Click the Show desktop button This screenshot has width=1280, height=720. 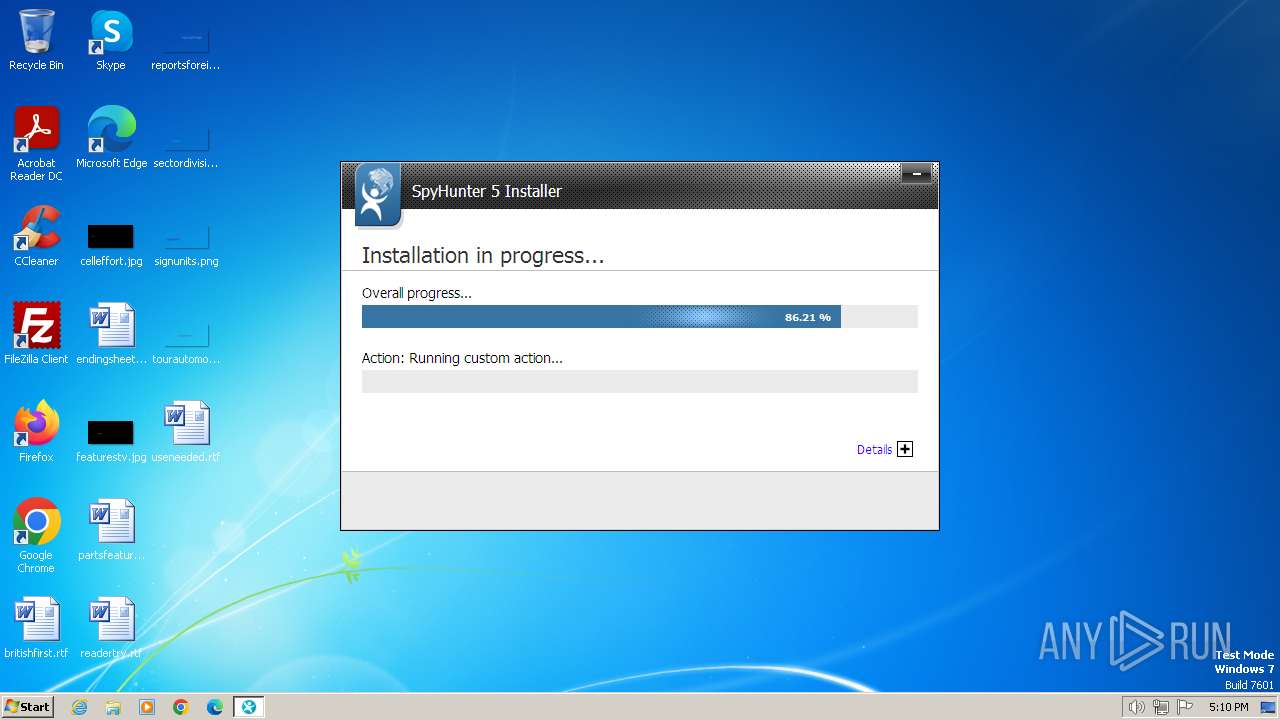pos(1268,707)
